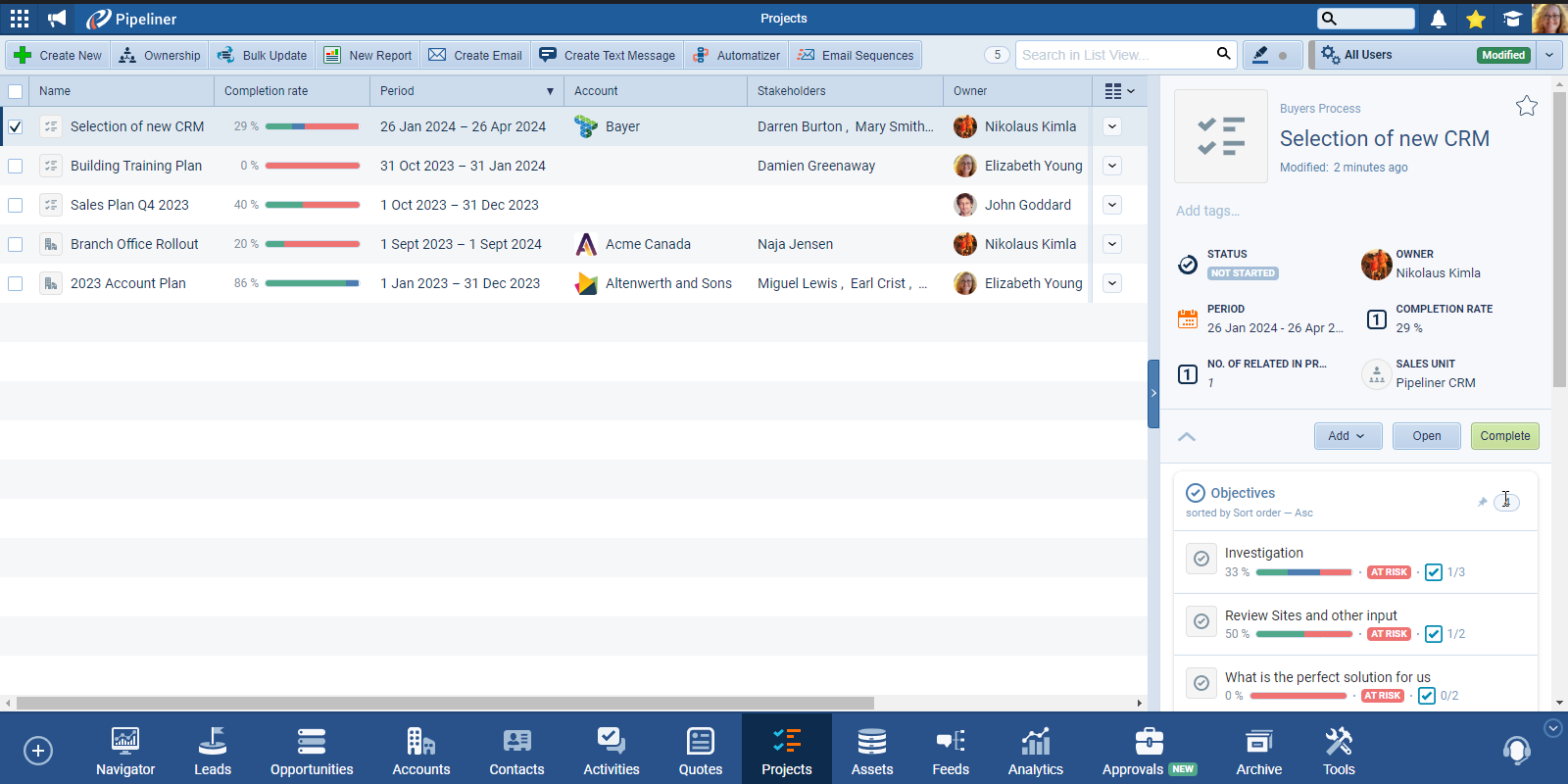Expand the Add dropdown button
The image size is (1568, 784).
point(1347,436)
